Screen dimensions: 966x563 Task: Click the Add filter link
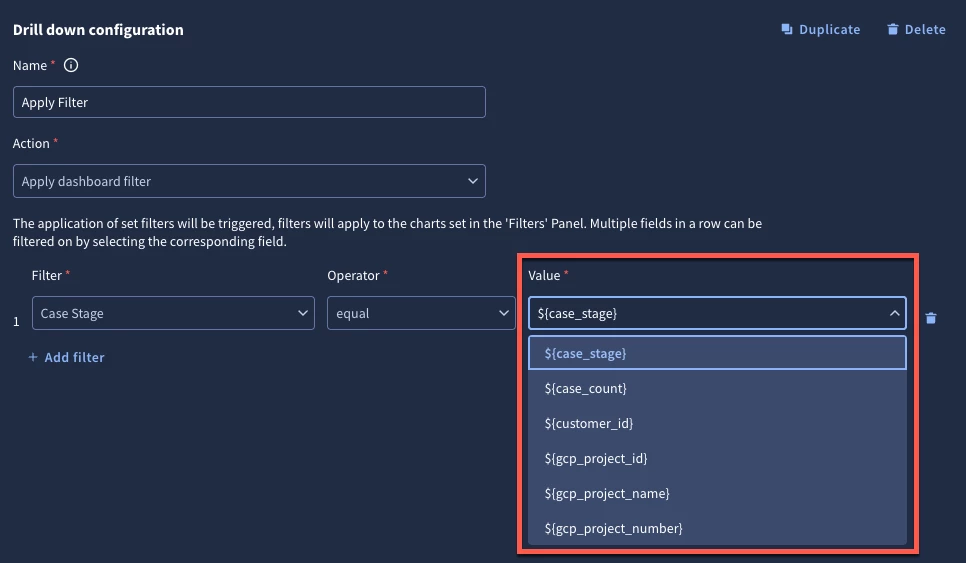click(x=74, y=357)
